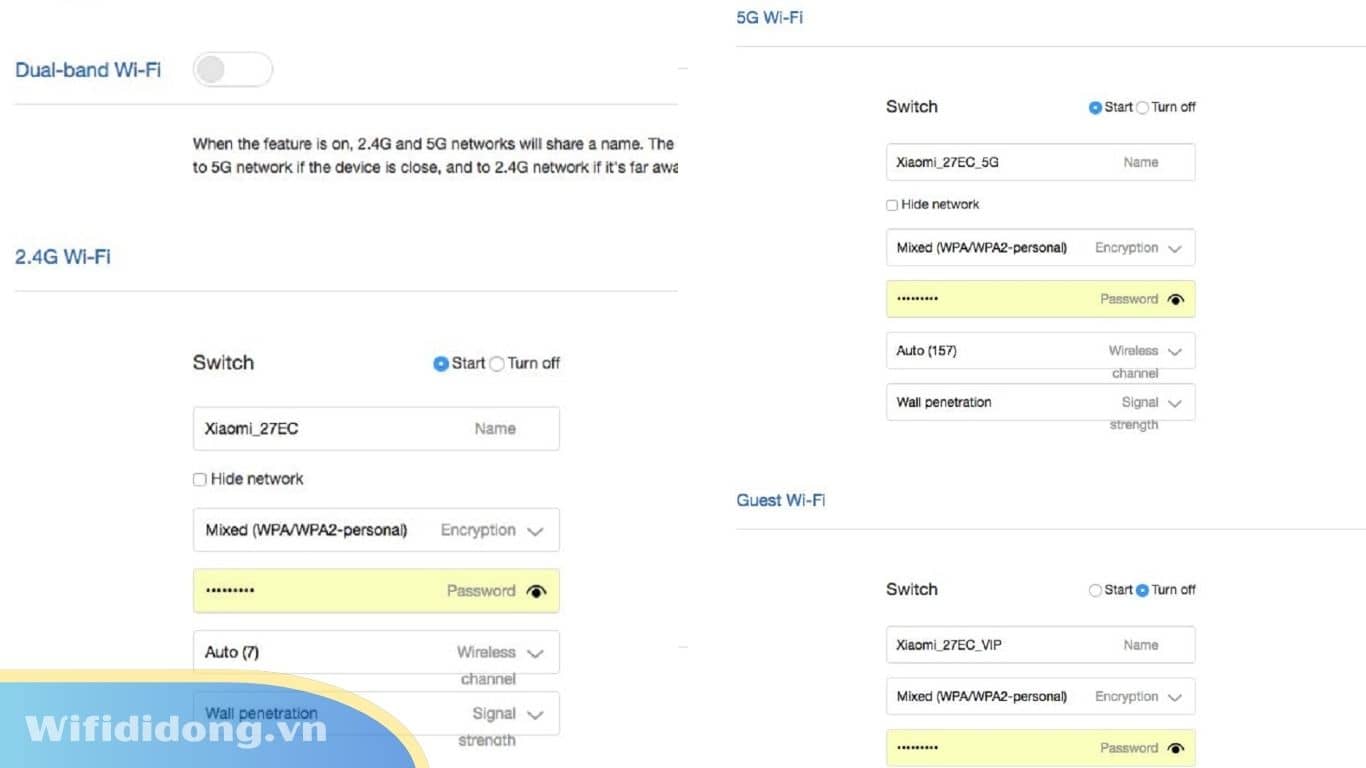This screenshot has width=1366, height=768.
Task: Select Turn off for 5G Wi-Fi switch
Action: point(1142,108)
